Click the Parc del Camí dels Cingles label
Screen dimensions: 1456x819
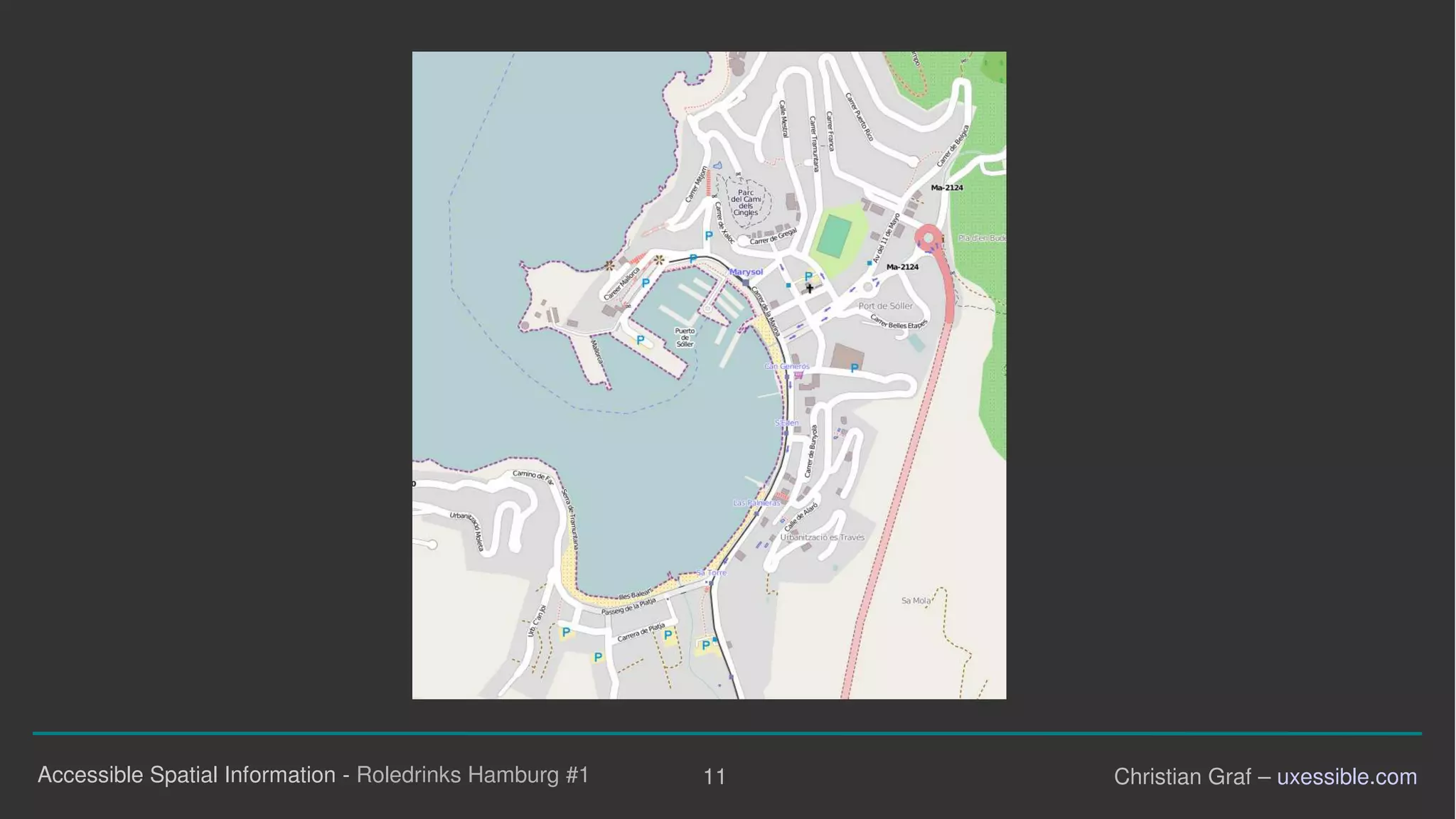click(745, 203)
